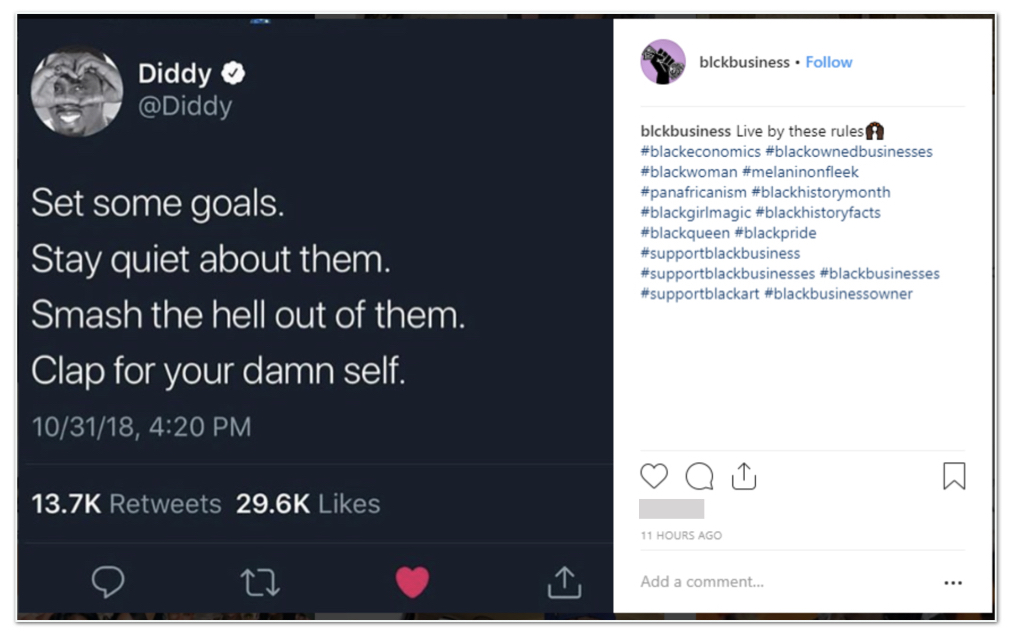Click the blckbusiness profile avatar
The width and height of the screenshot is (1012, 637).
pyautogui.click(x=662, y=62)
